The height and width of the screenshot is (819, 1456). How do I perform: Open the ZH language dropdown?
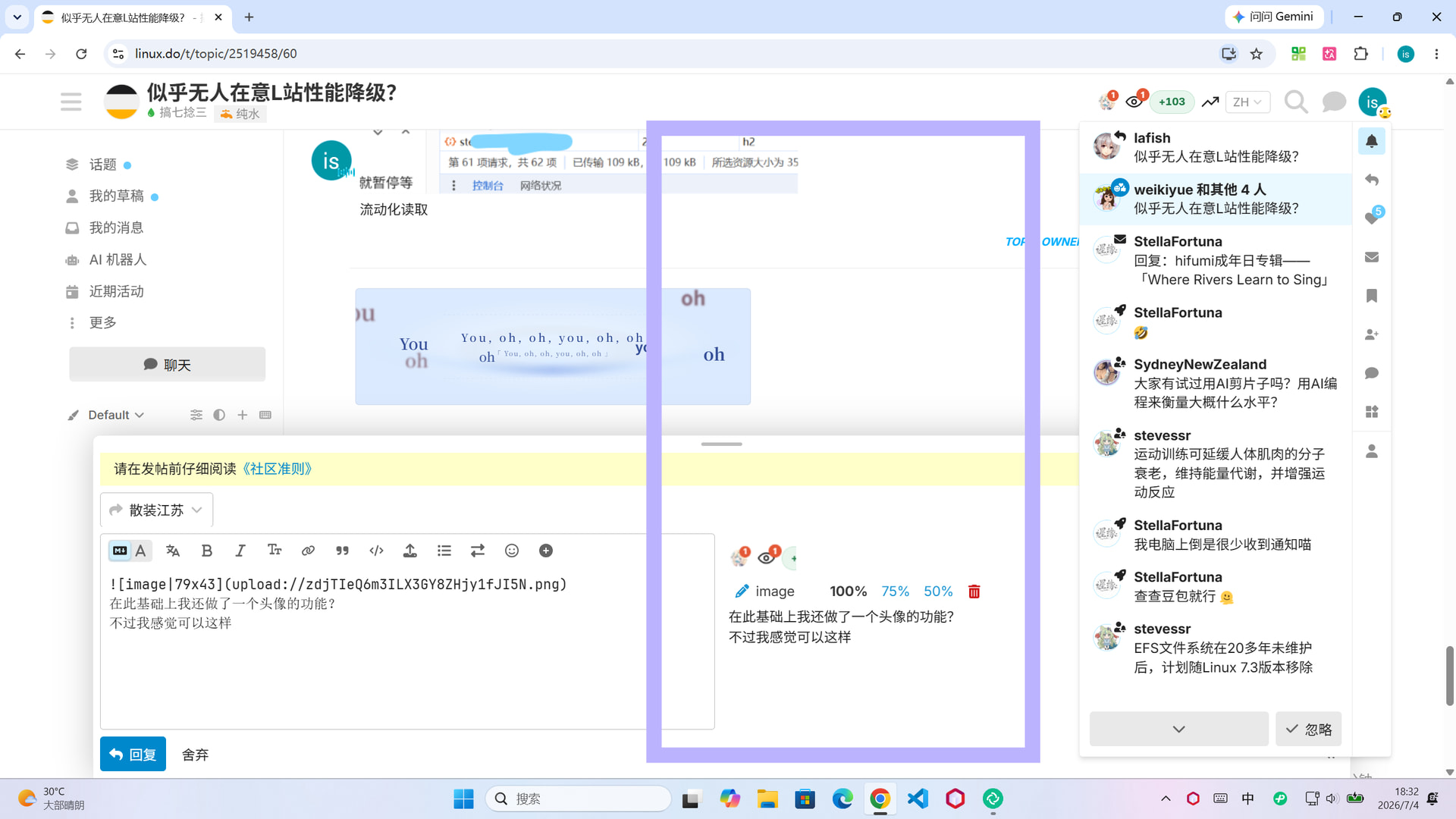pos(1247,102)
